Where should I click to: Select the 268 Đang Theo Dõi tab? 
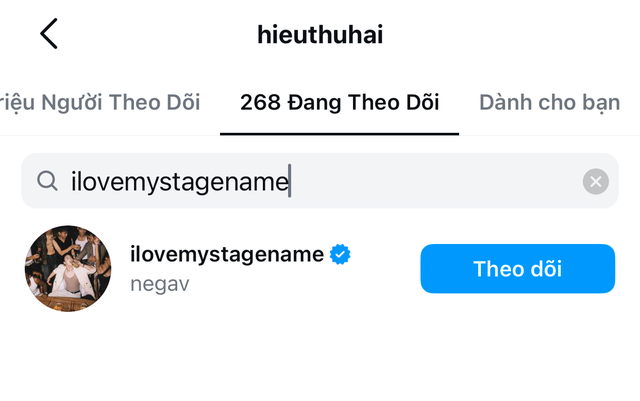[x=339, y=102]
